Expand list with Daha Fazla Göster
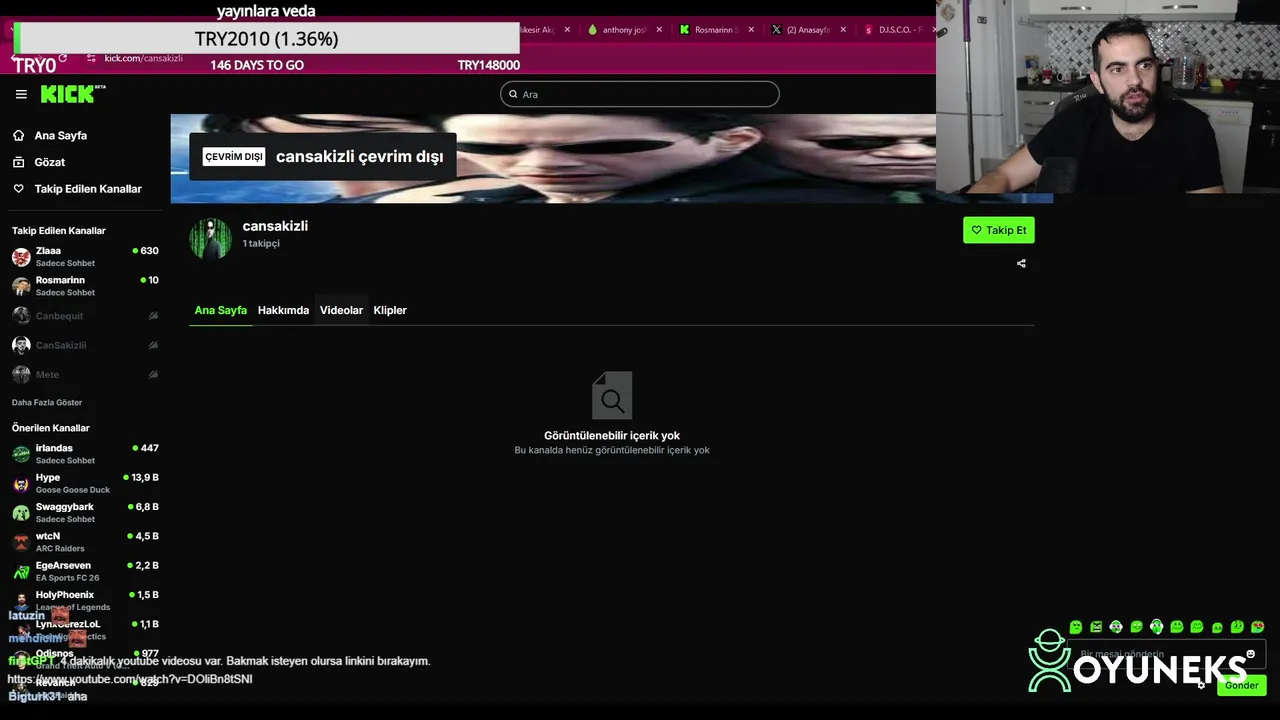Image resolution: width=1280 pixels, height=720 pixels. coord(47,402)
